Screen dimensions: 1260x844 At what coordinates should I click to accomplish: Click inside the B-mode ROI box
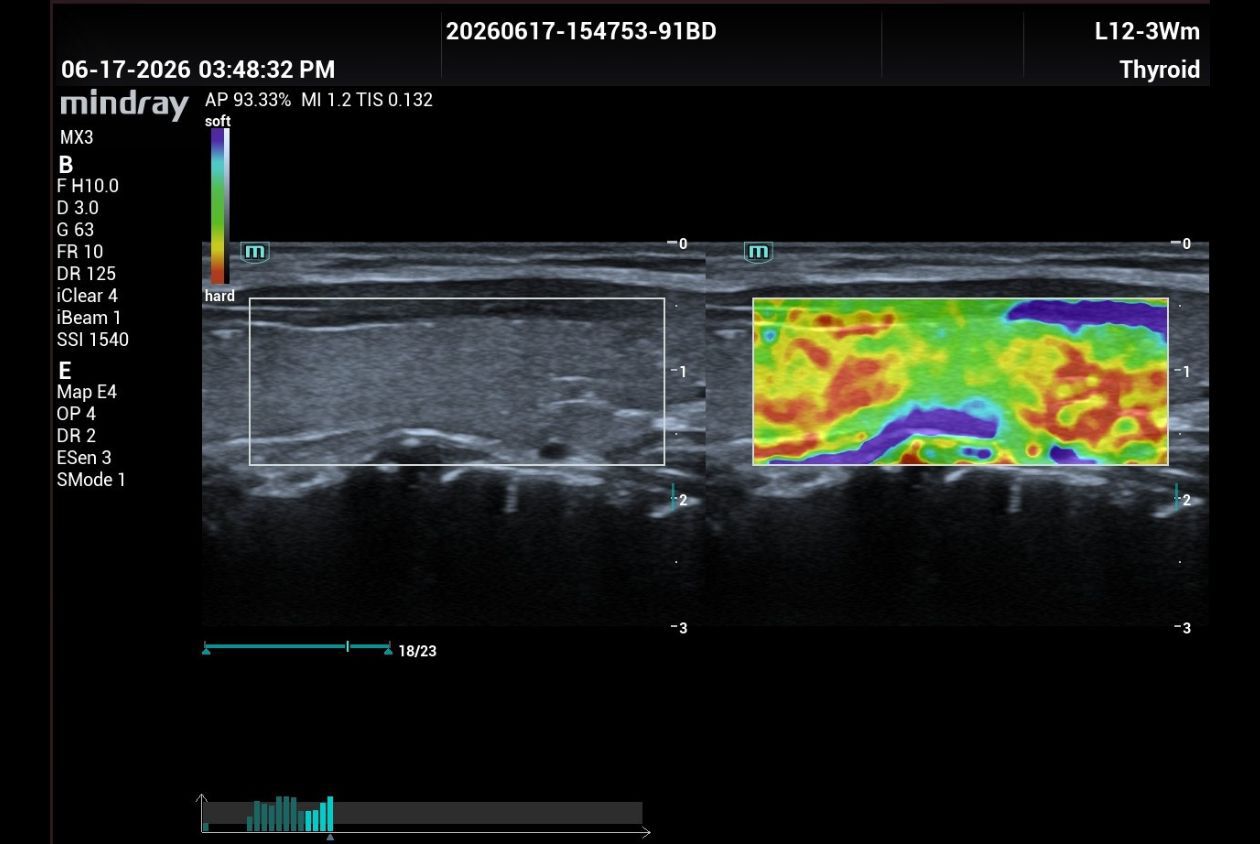click(x=457, y=381)
